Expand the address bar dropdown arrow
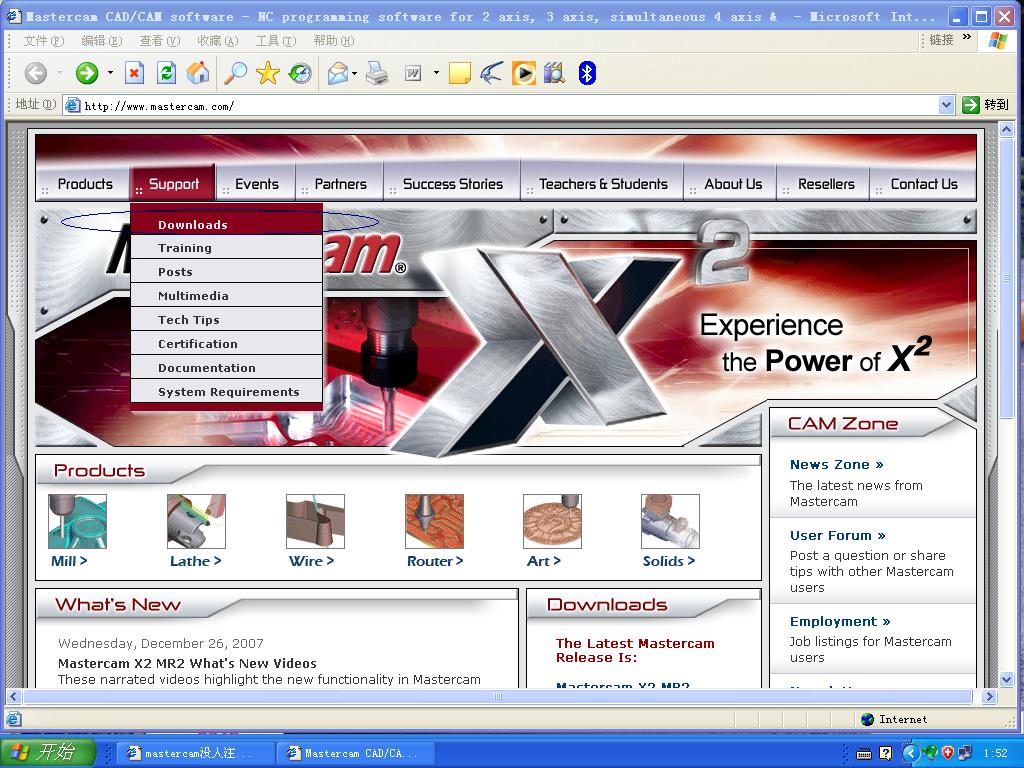This screenshot has height=768, width=1024. point(946,104)
